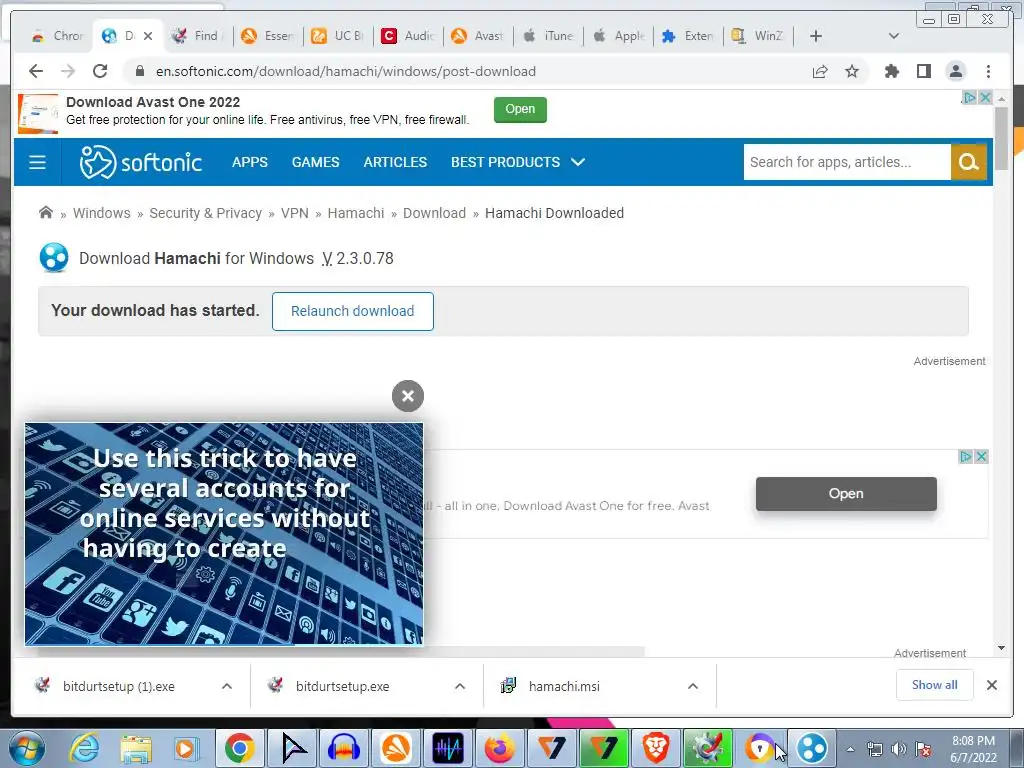Click the Relaunch download button
The width and height of the screenshot is (1024, 768).
tap(353, 311)
